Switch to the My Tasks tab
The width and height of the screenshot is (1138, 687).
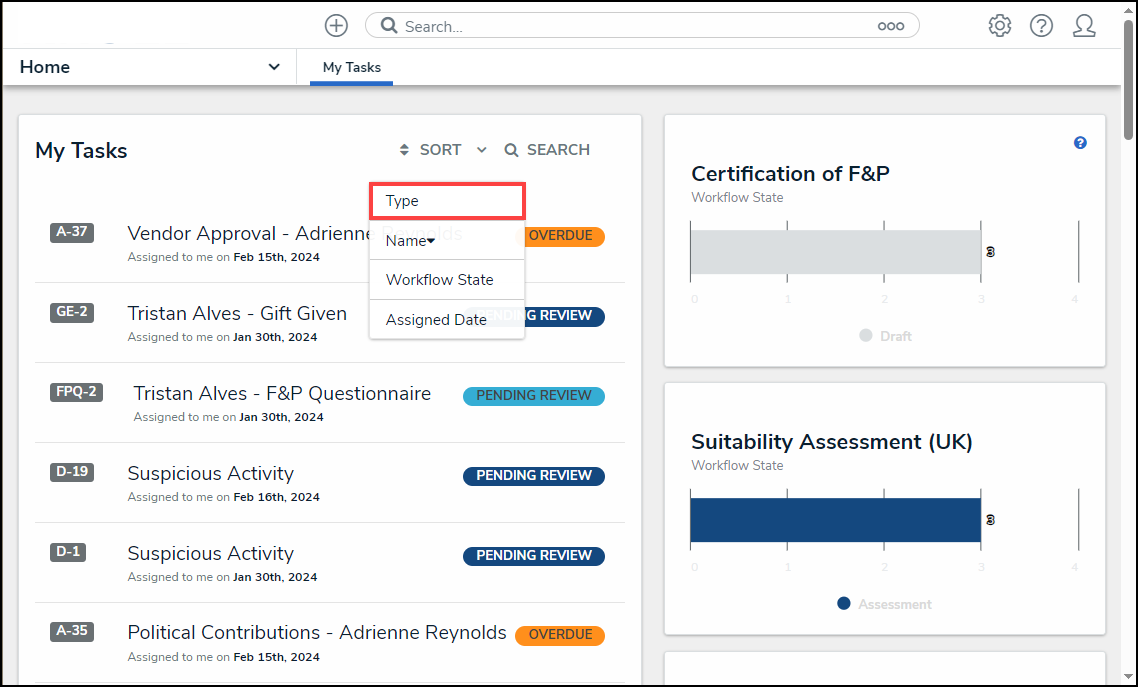coord(351,68)
